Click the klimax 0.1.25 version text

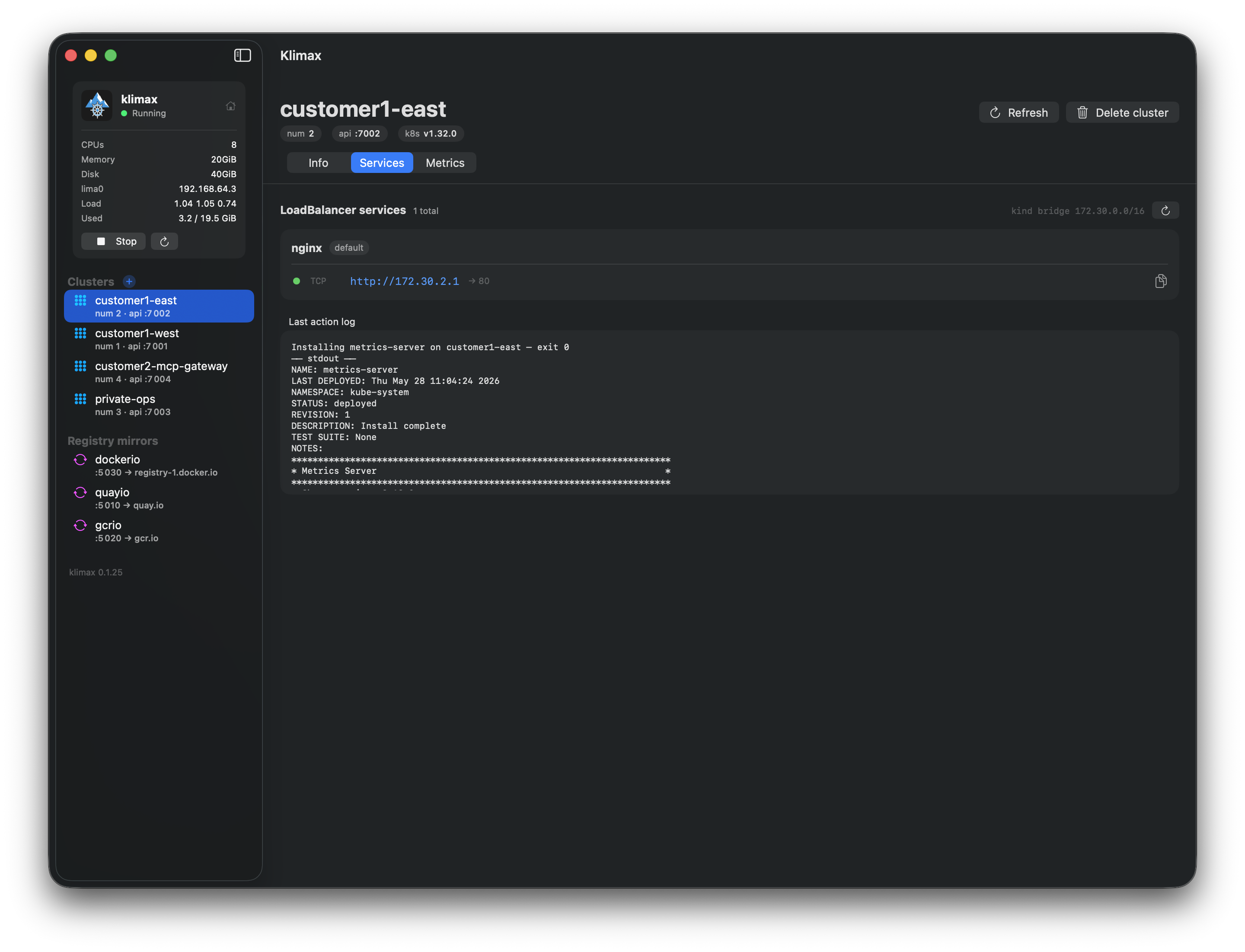(96, 572)
